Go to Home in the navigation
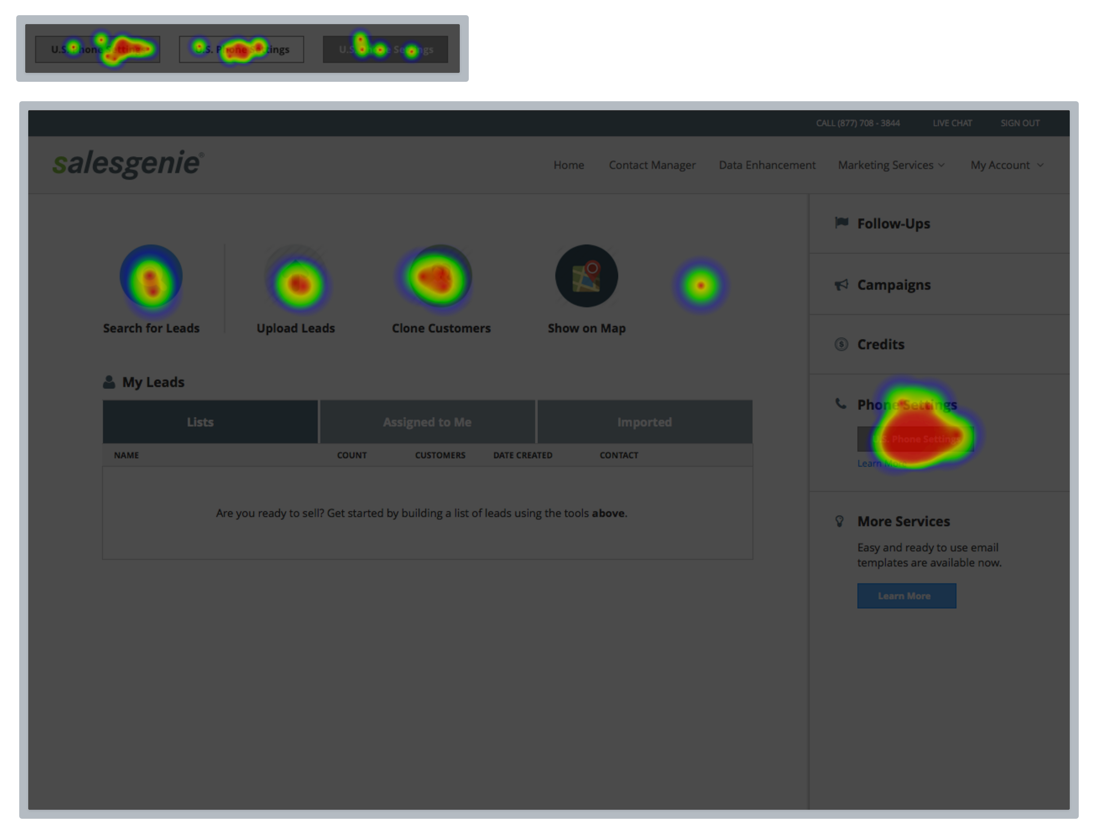 [x=569, y=165]
